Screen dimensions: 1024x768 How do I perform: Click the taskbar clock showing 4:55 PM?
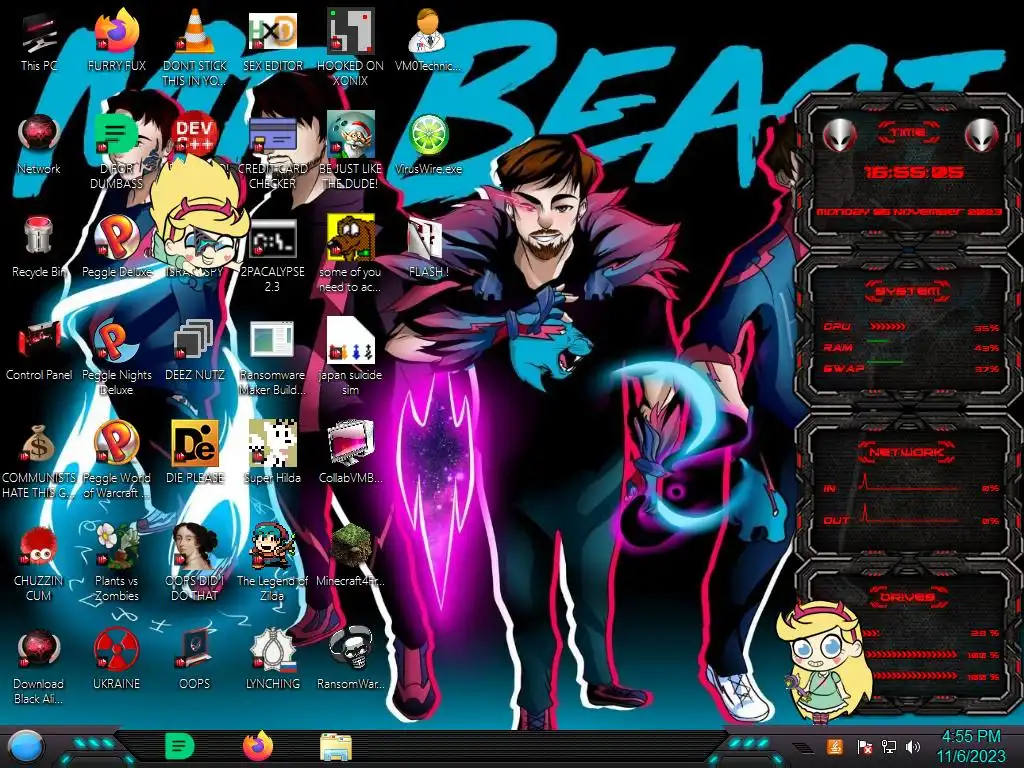(x=971, y=746)
